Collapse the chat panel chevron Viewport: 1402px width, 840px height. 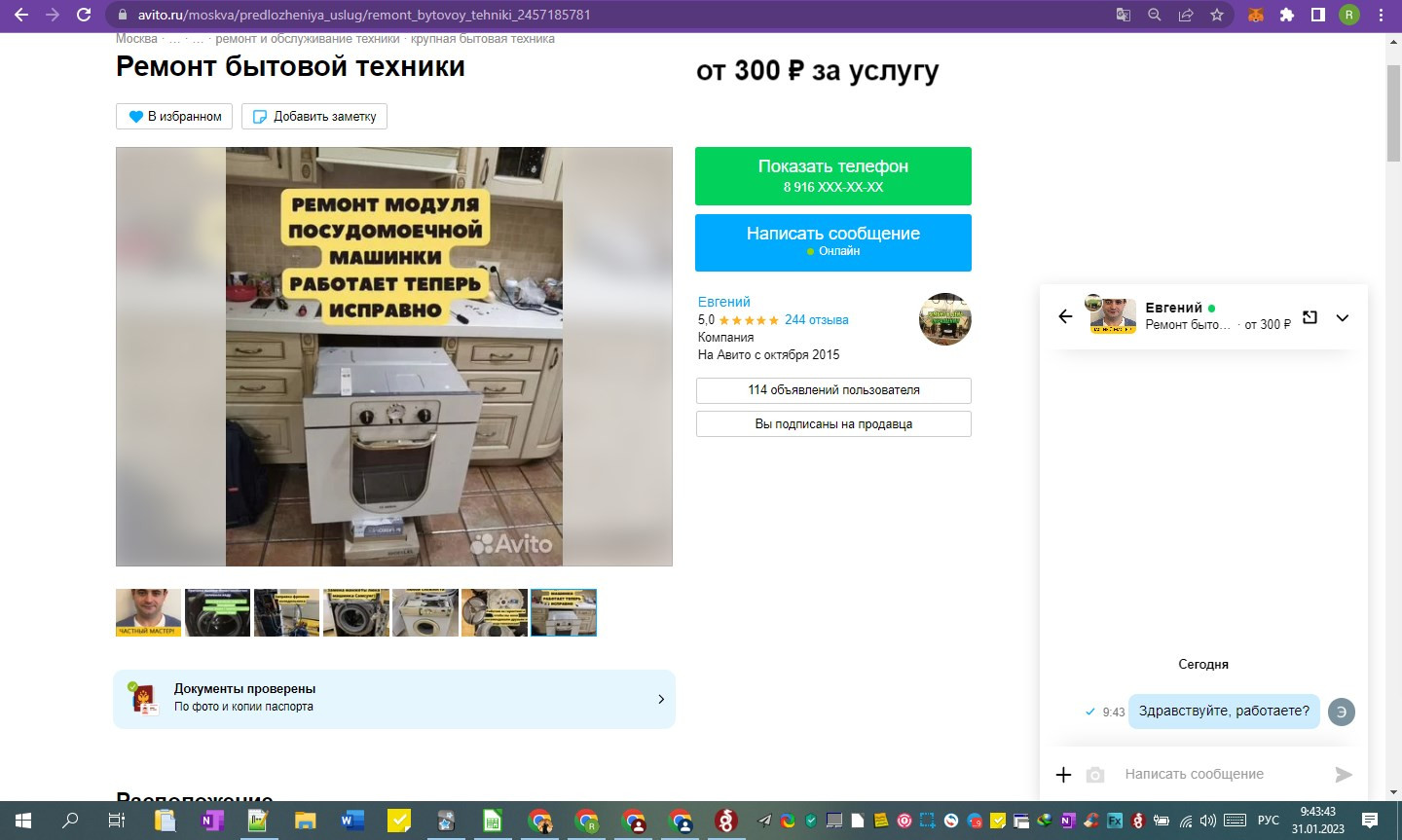pyautogui.click(x=1343, y=317)
